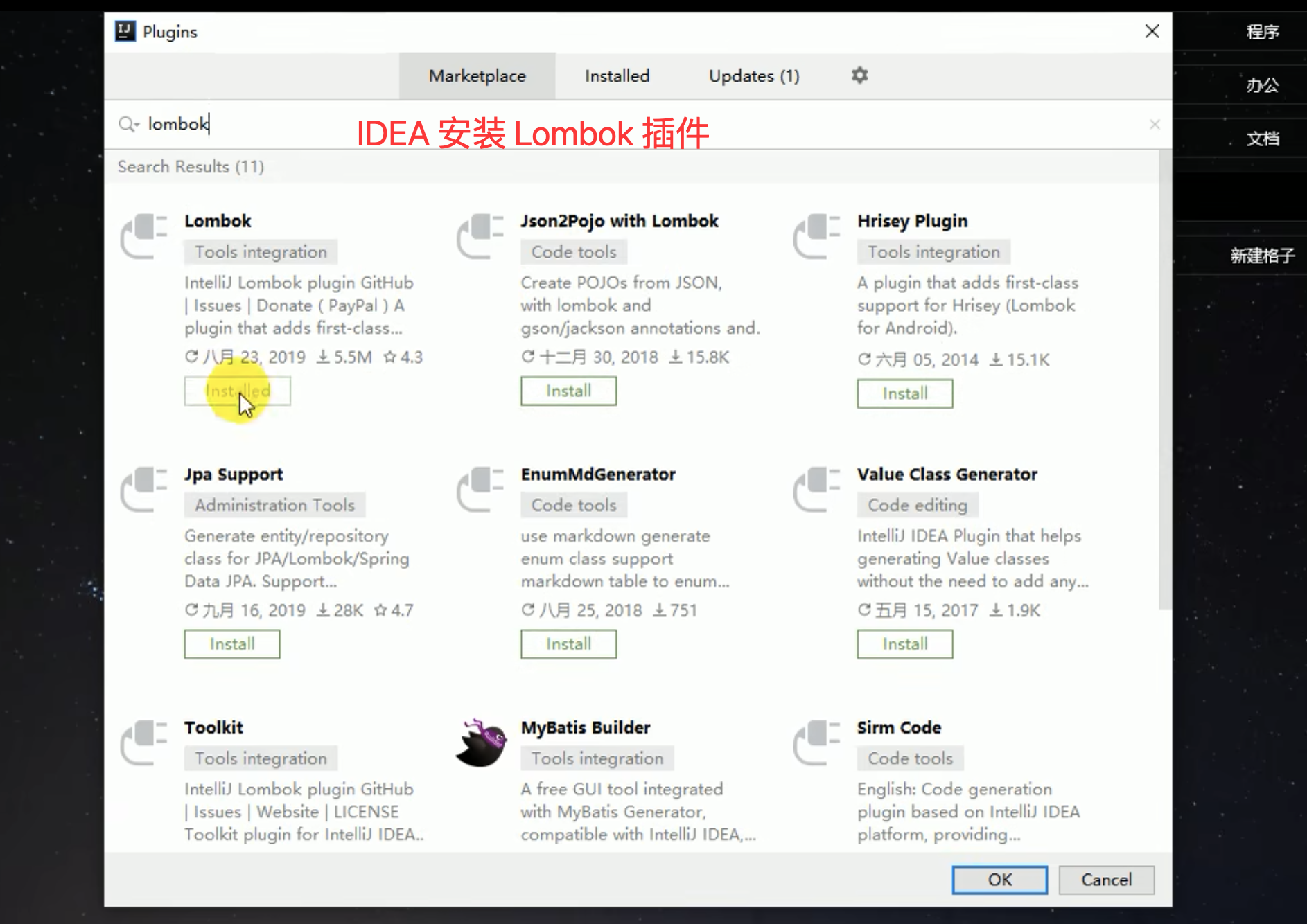Click the Code tools tag under Json2Pojo
The image size is (1307, 924).
coord(574,252)
